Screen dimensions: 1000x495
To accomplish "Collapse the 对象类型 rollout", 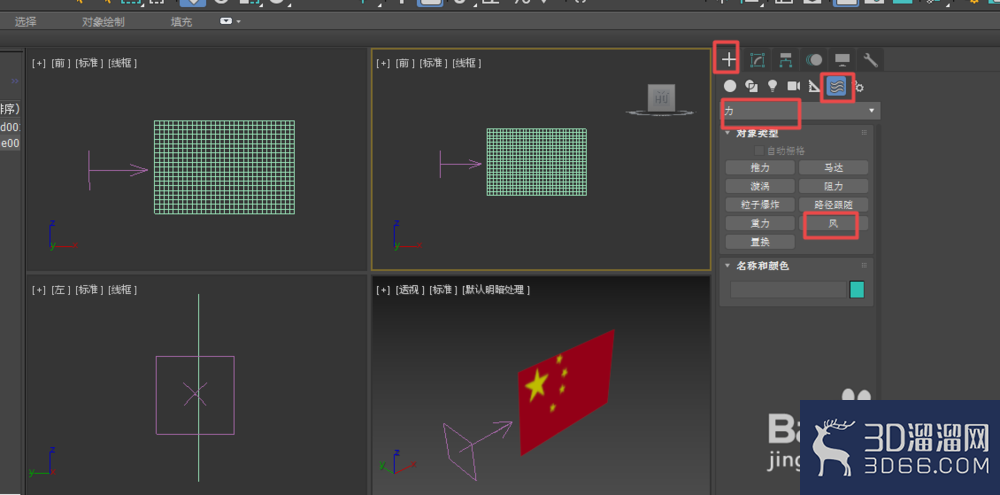I will point(728,133).
